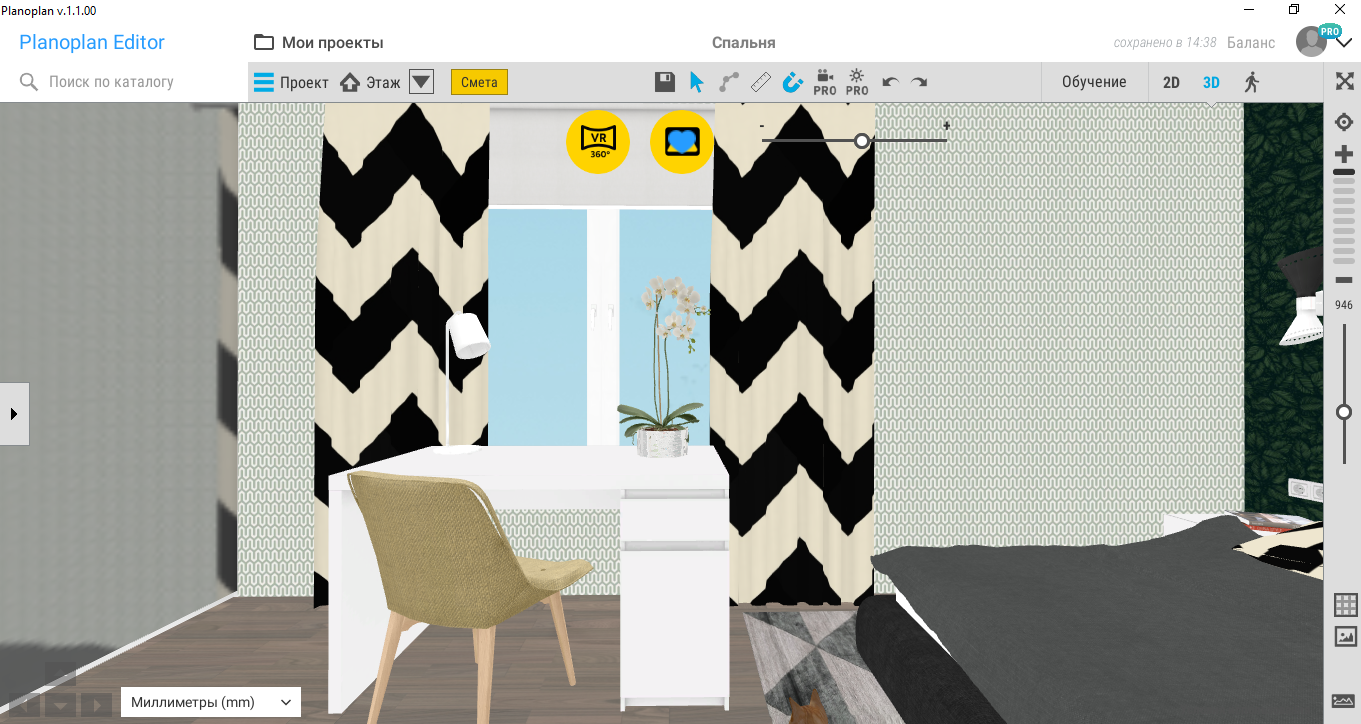
Task: Switch to 2D view
Action: tap(1171, 82)
